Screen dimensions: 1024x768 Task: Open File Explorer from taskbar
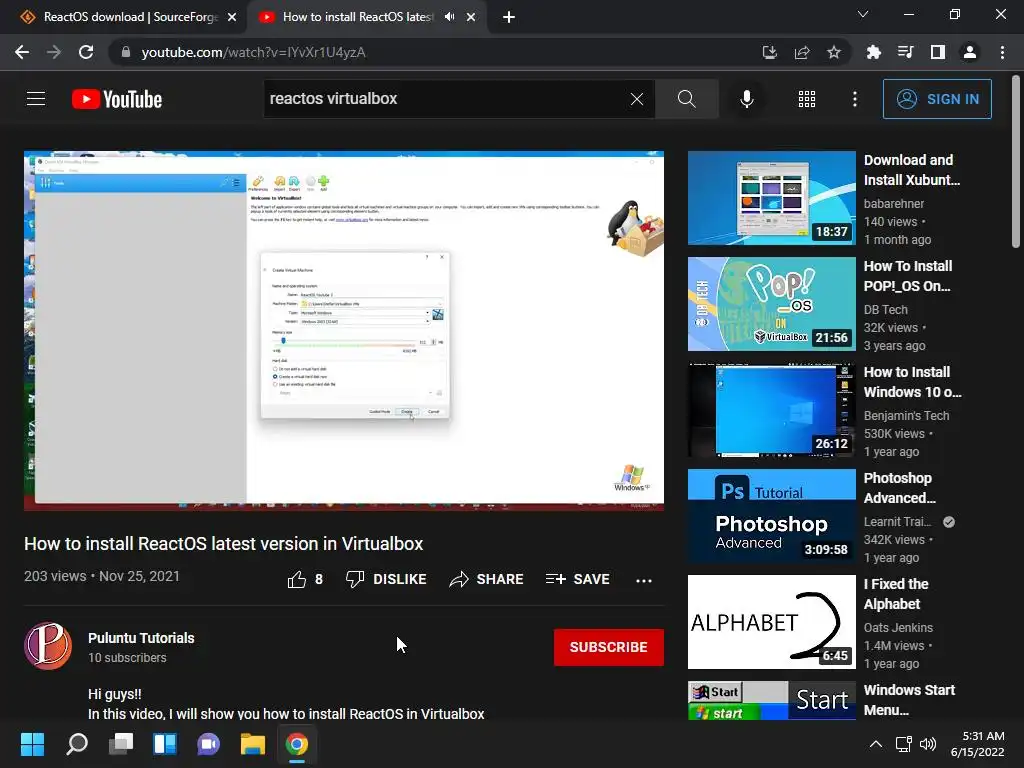(253, 744)
